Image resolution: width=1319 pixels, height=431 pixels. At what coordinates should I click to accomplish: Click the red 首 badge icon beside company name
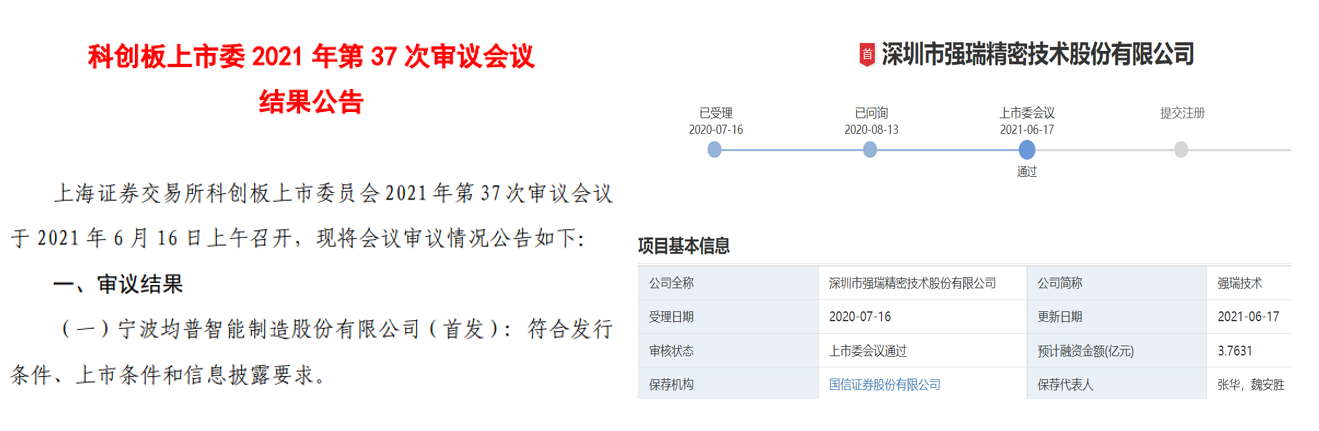867,55
